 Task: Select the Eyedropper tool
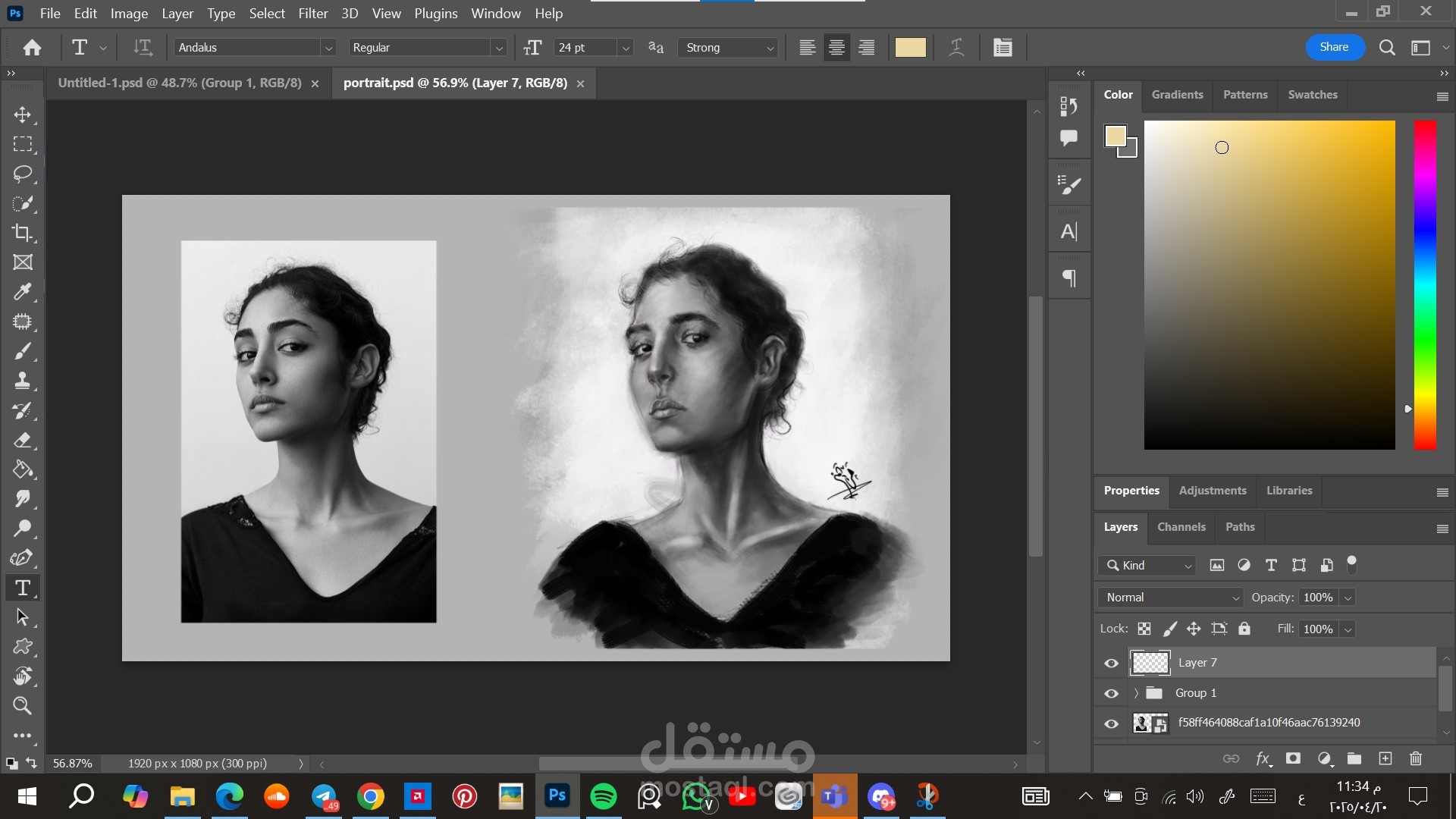click(22, 292)
